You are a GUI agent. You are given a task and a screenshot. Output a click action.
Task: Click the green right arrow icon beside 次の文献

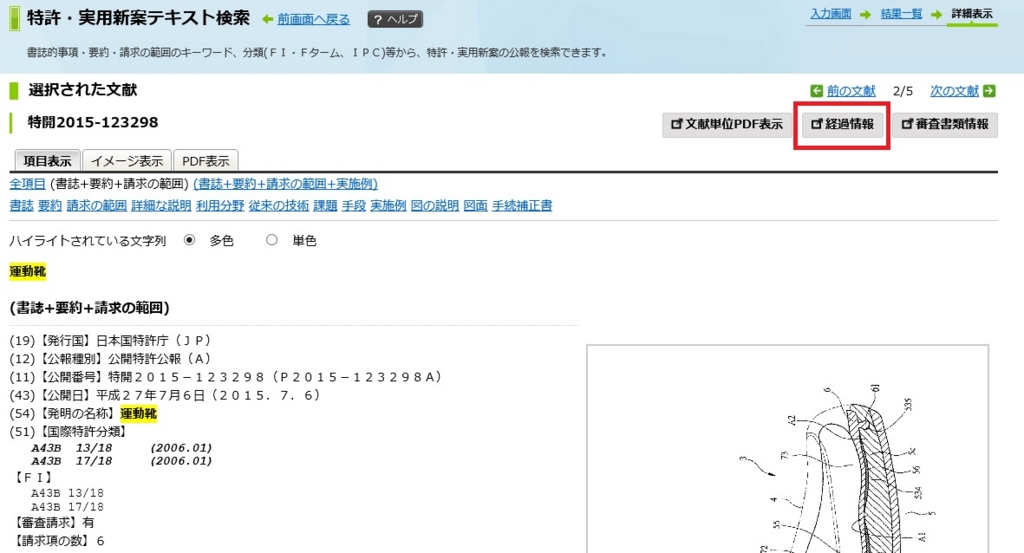pyautogui.click(x=989, y=91)
